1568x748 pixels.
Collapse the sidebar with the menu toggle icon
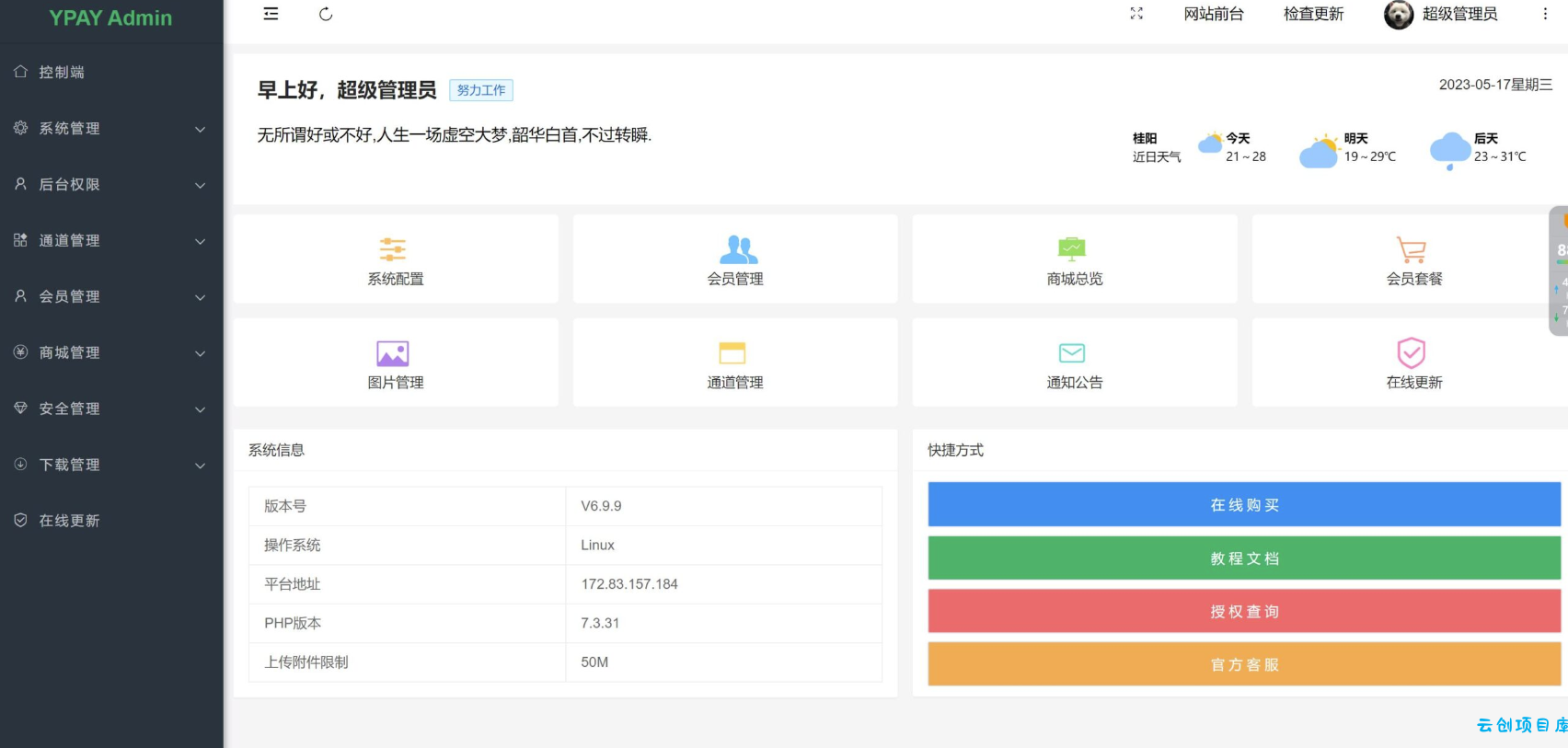(271, 14)
